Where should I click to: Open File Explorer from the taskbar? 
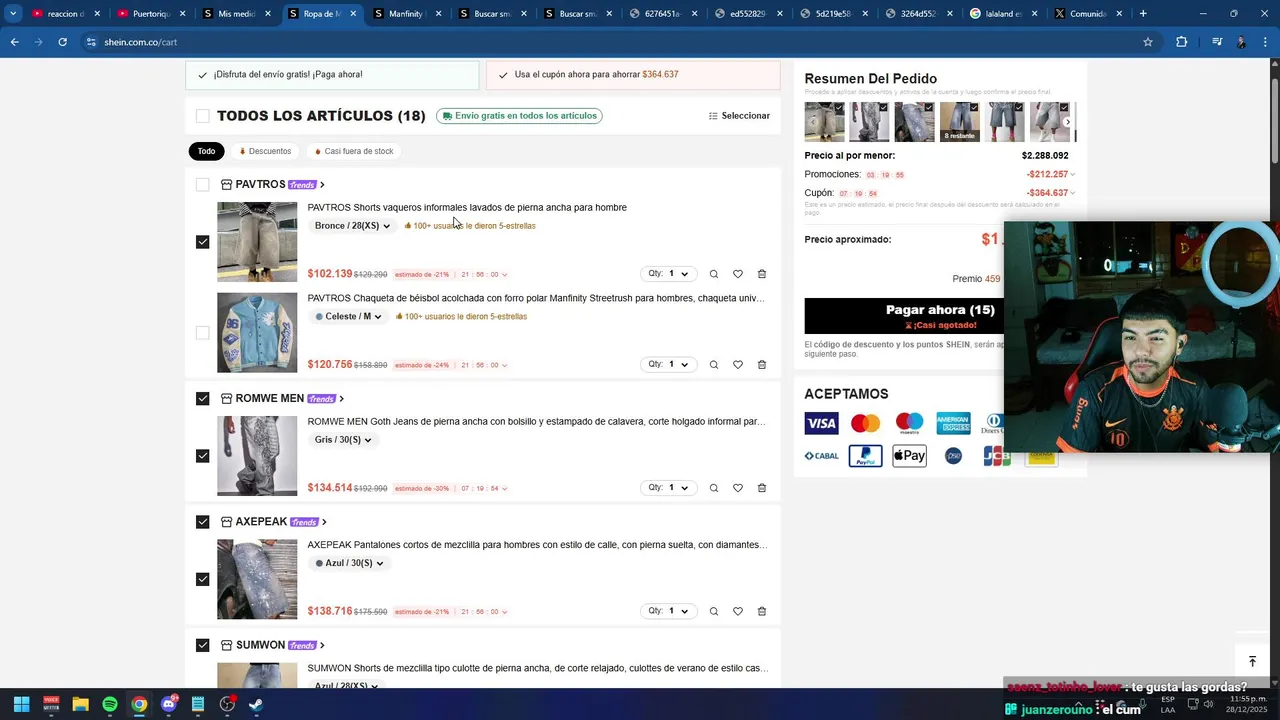(x=80, y=704)
